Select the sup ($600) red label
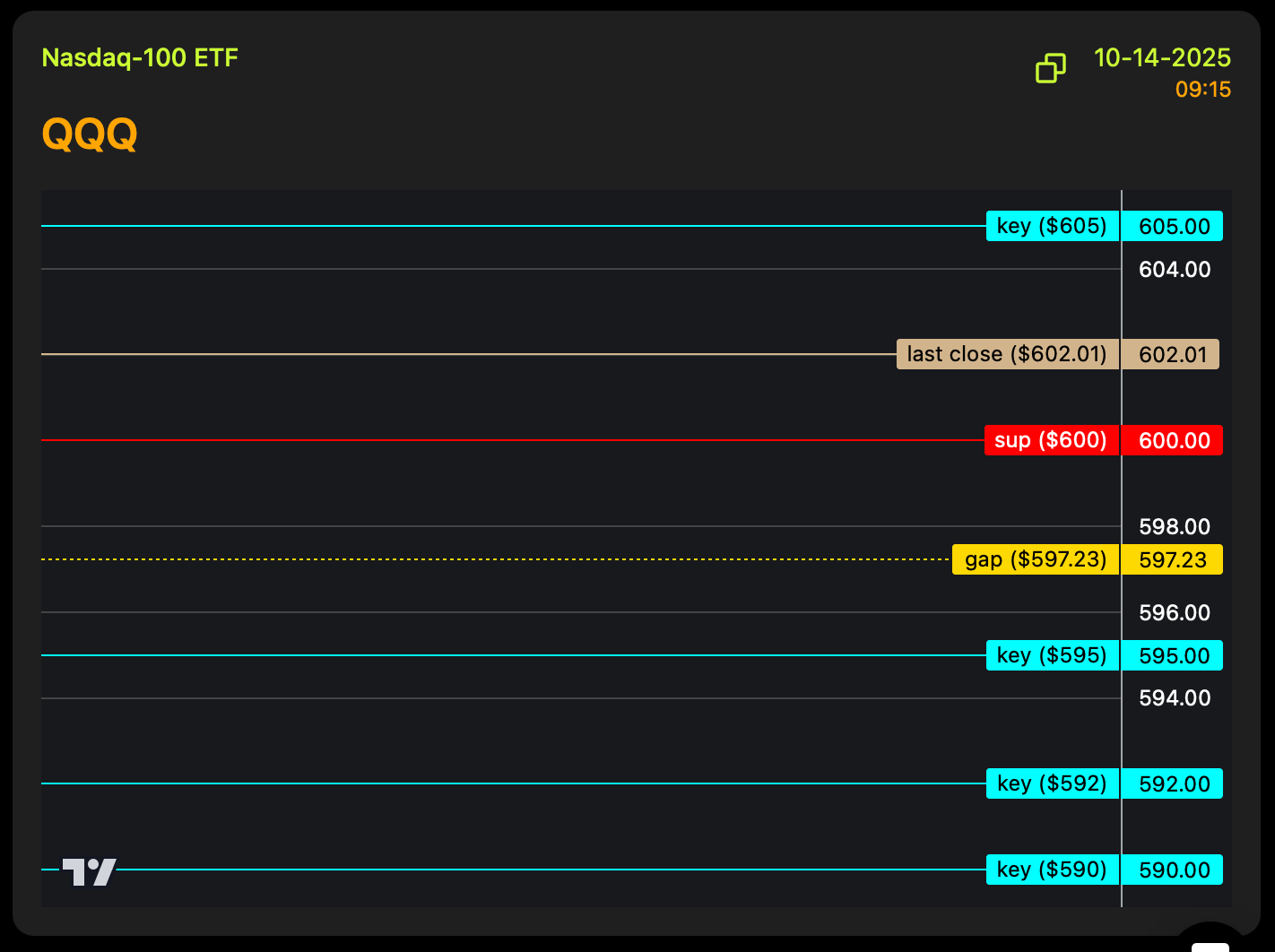The height and width of the screenshot is (952, 1275). tap(1051, 440)
